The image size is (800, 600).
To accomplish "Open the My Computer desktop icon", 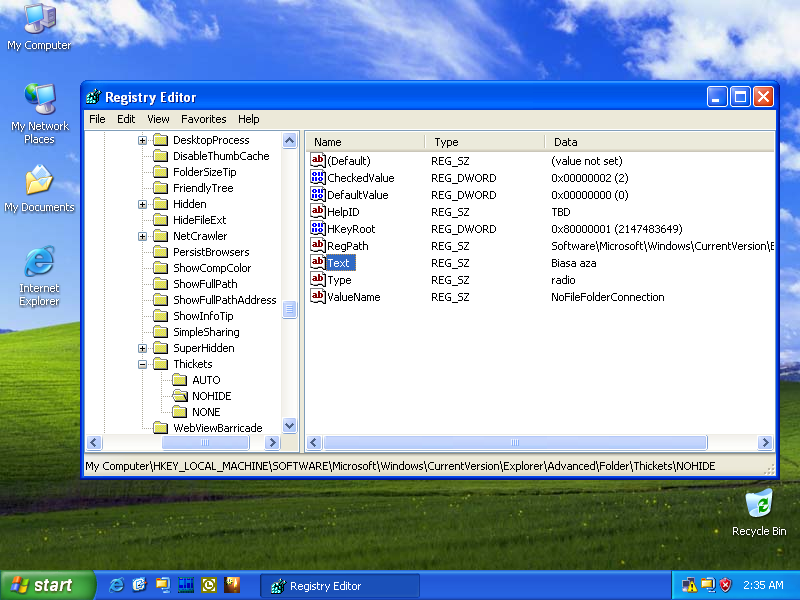I will tap(39, 27).
